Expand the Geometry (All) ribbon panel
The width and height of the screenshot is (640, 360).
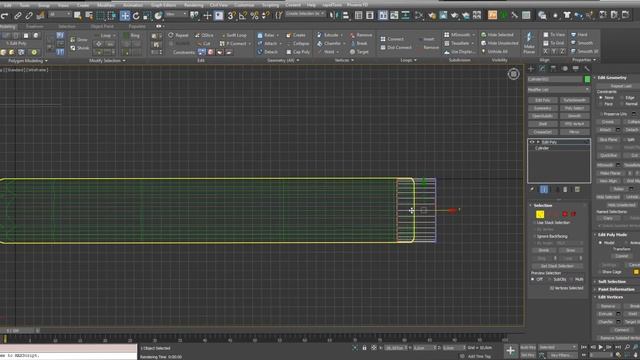[x=283, y=60]
